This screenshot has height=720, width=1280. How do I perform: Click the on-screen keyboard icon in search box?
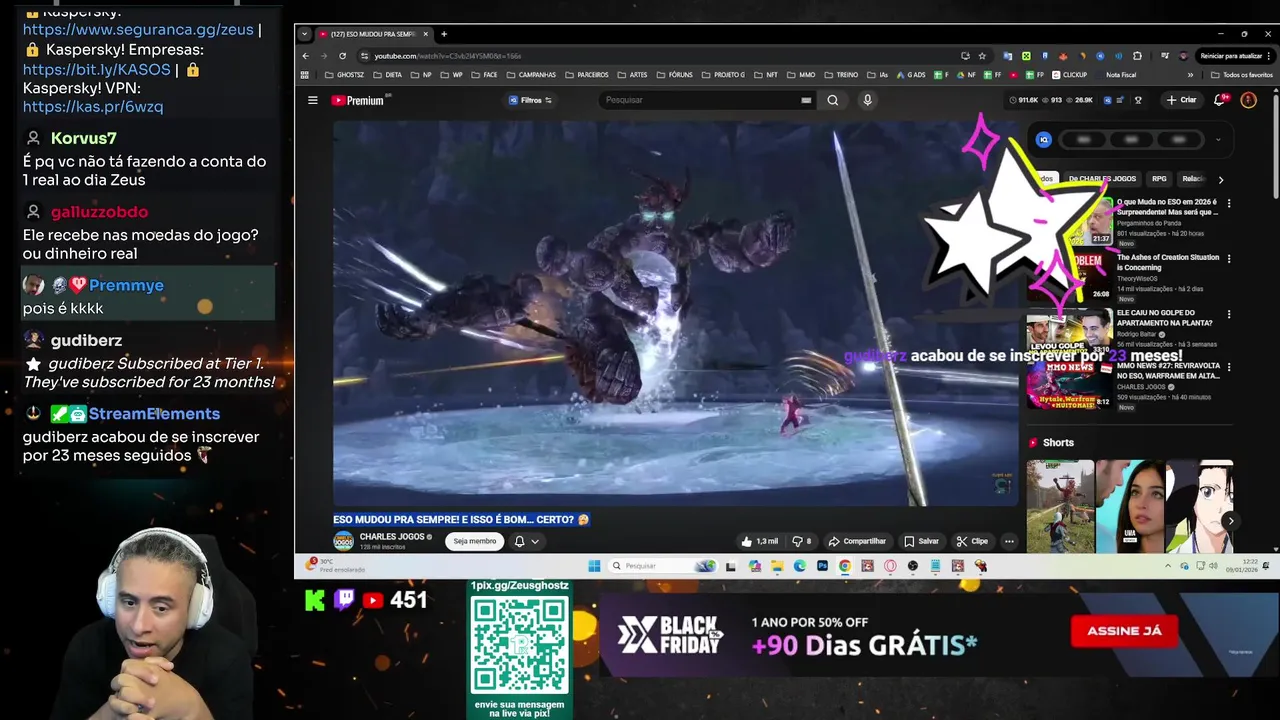coord(806,100)
